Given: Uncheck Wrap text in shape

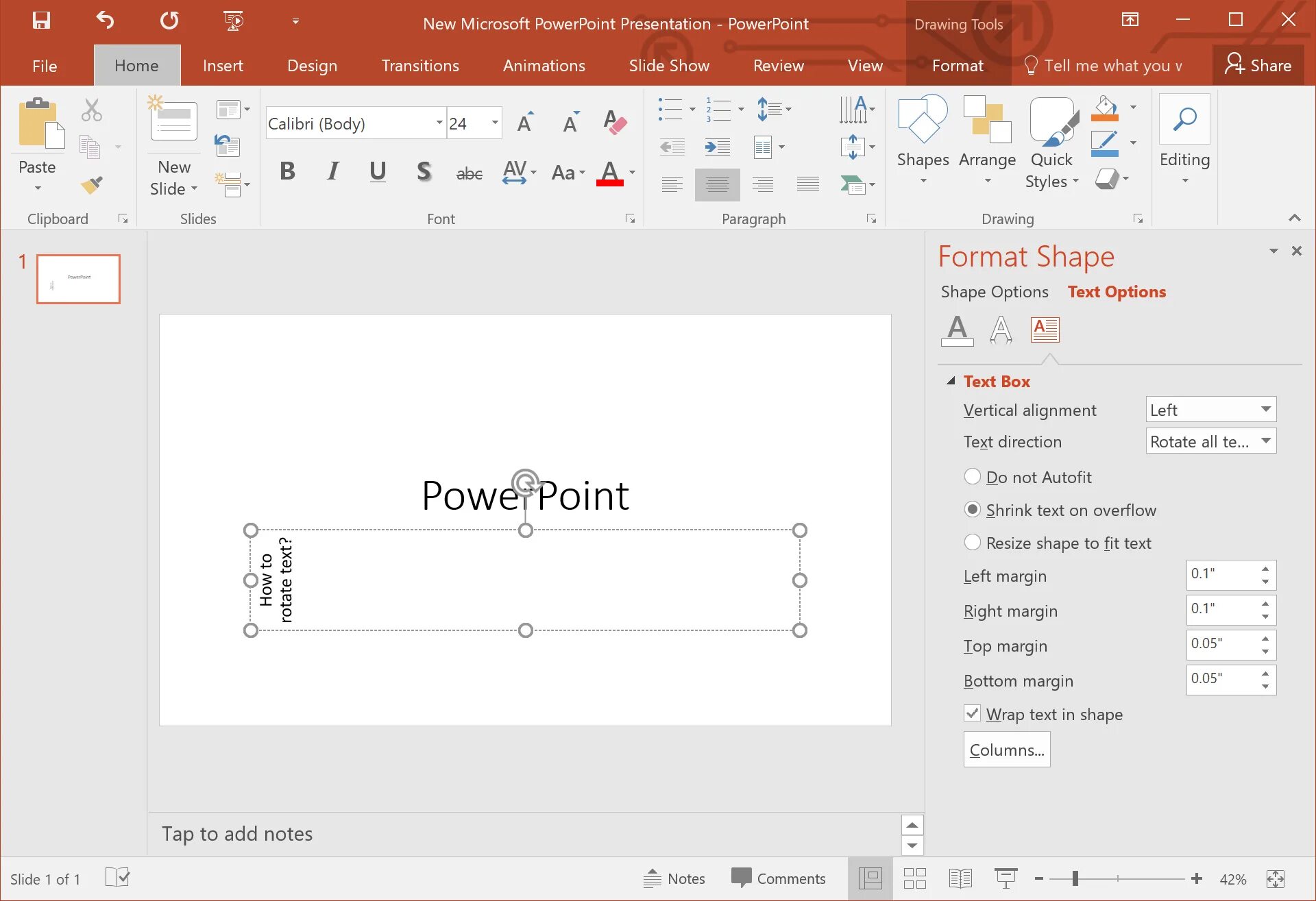Looking at the screenshot, I should (972, 714).
